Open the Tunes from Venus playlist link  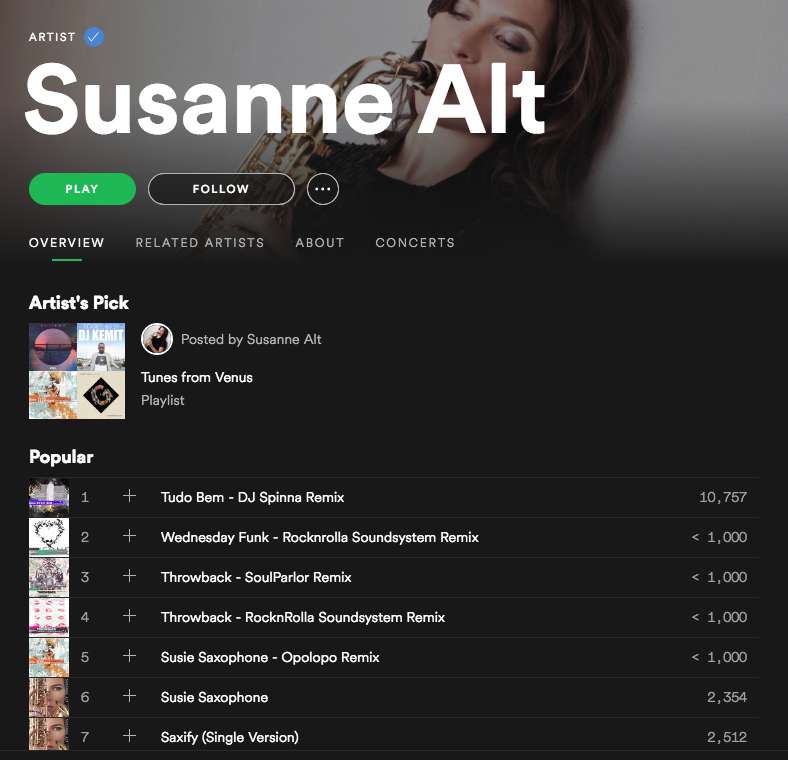(x=196, y=377)
